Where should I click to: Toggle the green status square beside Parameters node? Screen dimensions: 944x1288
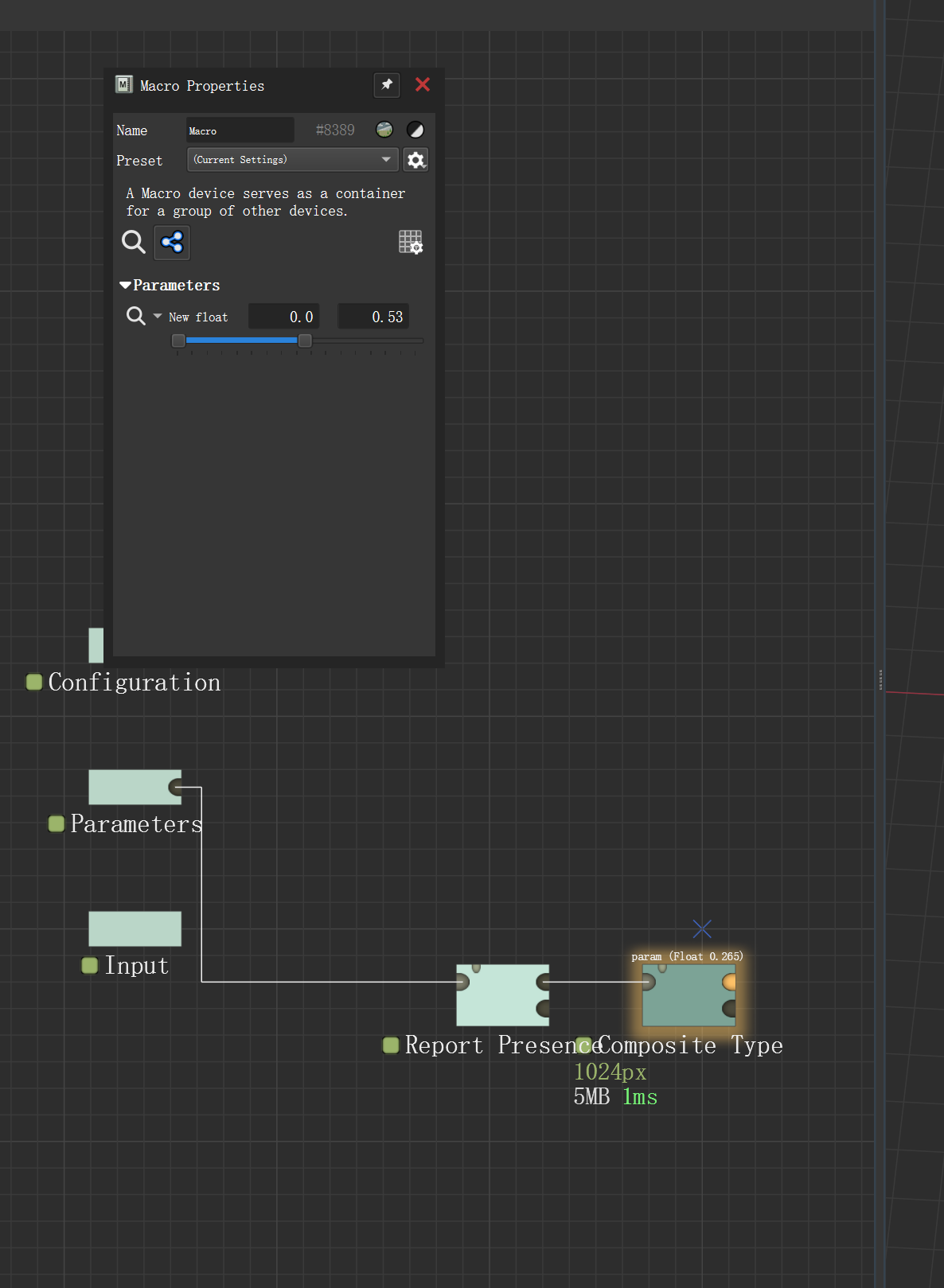(57, 823)
